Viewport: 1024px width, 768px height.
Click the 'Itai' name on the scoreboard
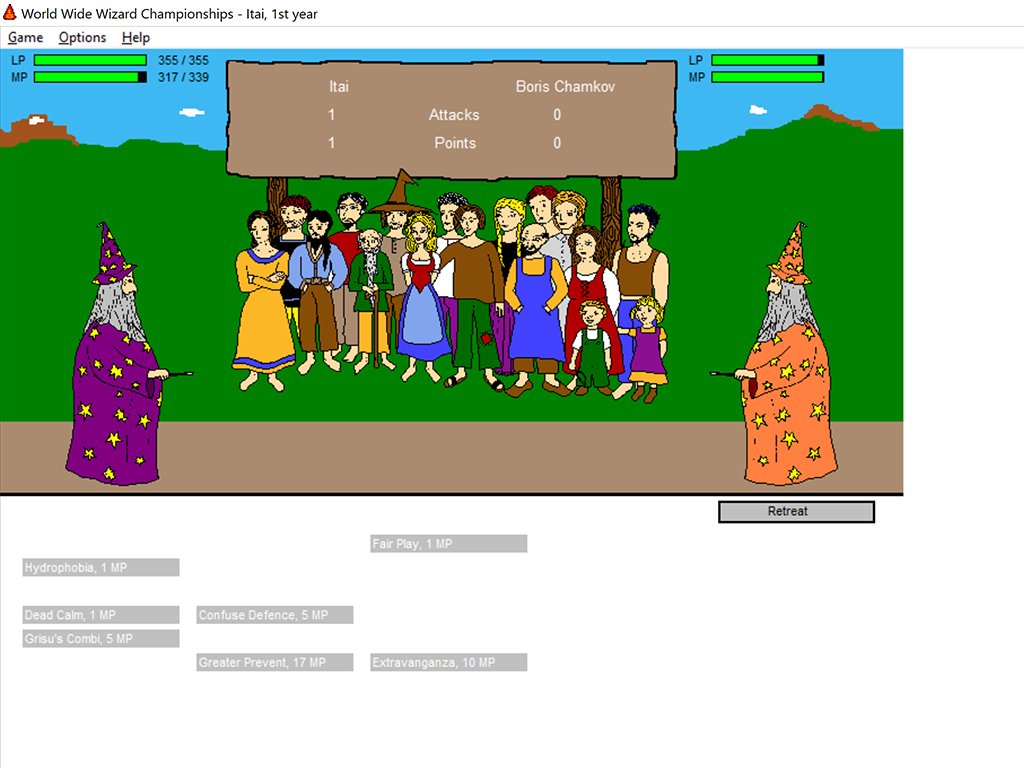click(338, 86)
